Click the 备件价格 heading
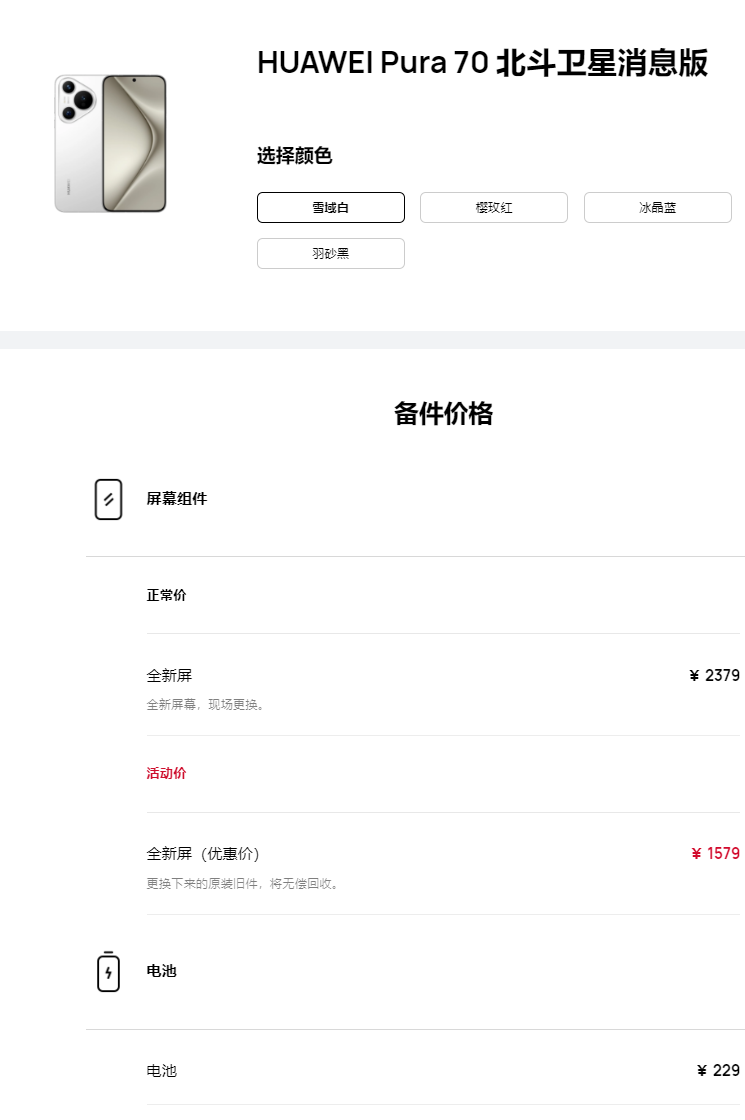 (444, 414)
